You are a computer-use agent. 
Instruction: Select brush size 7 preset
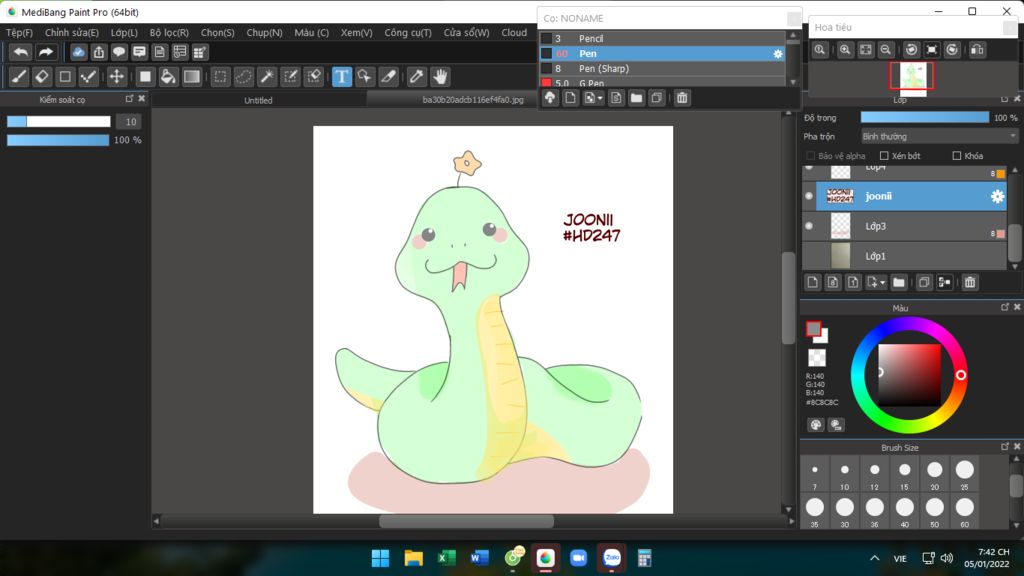(815, 474)
